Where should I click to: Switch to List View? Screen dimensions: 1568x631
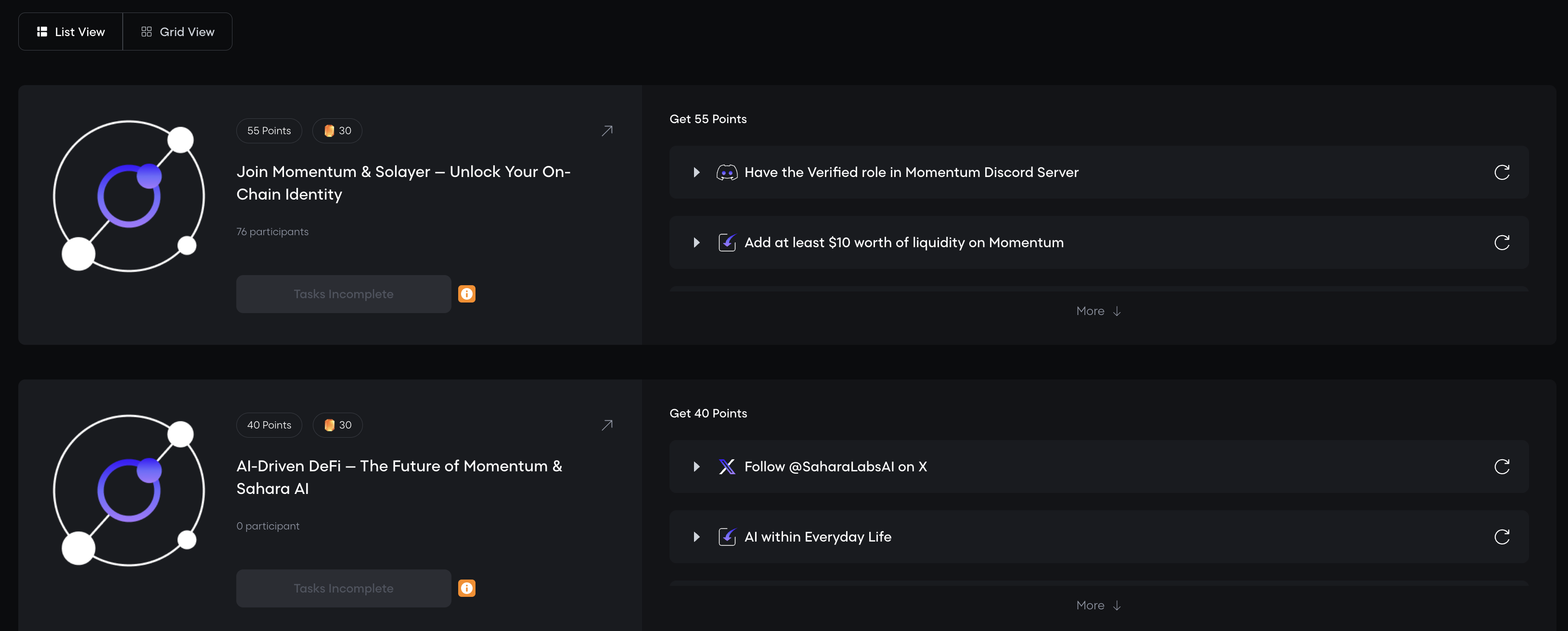[x=71, y=32]
